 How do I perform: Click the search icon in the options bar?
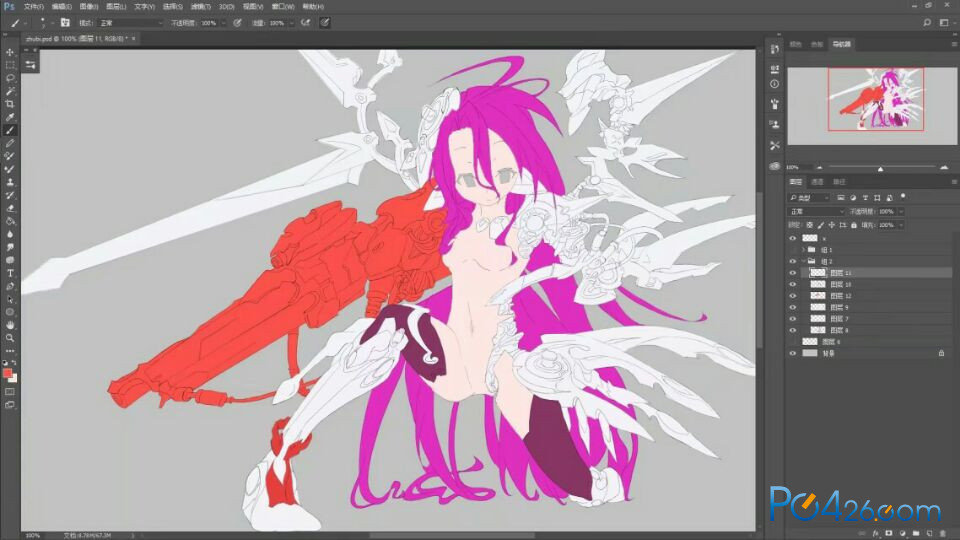[x=927, y=23]
